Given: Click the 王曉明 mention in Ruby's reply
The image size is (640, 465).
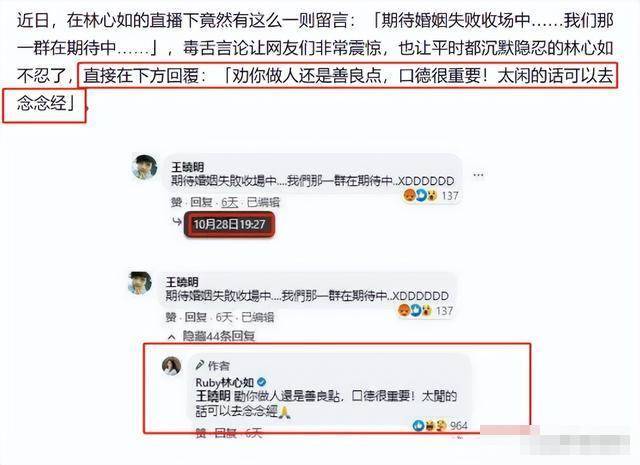Looking at the screenshot, I should tap(213, 396).
